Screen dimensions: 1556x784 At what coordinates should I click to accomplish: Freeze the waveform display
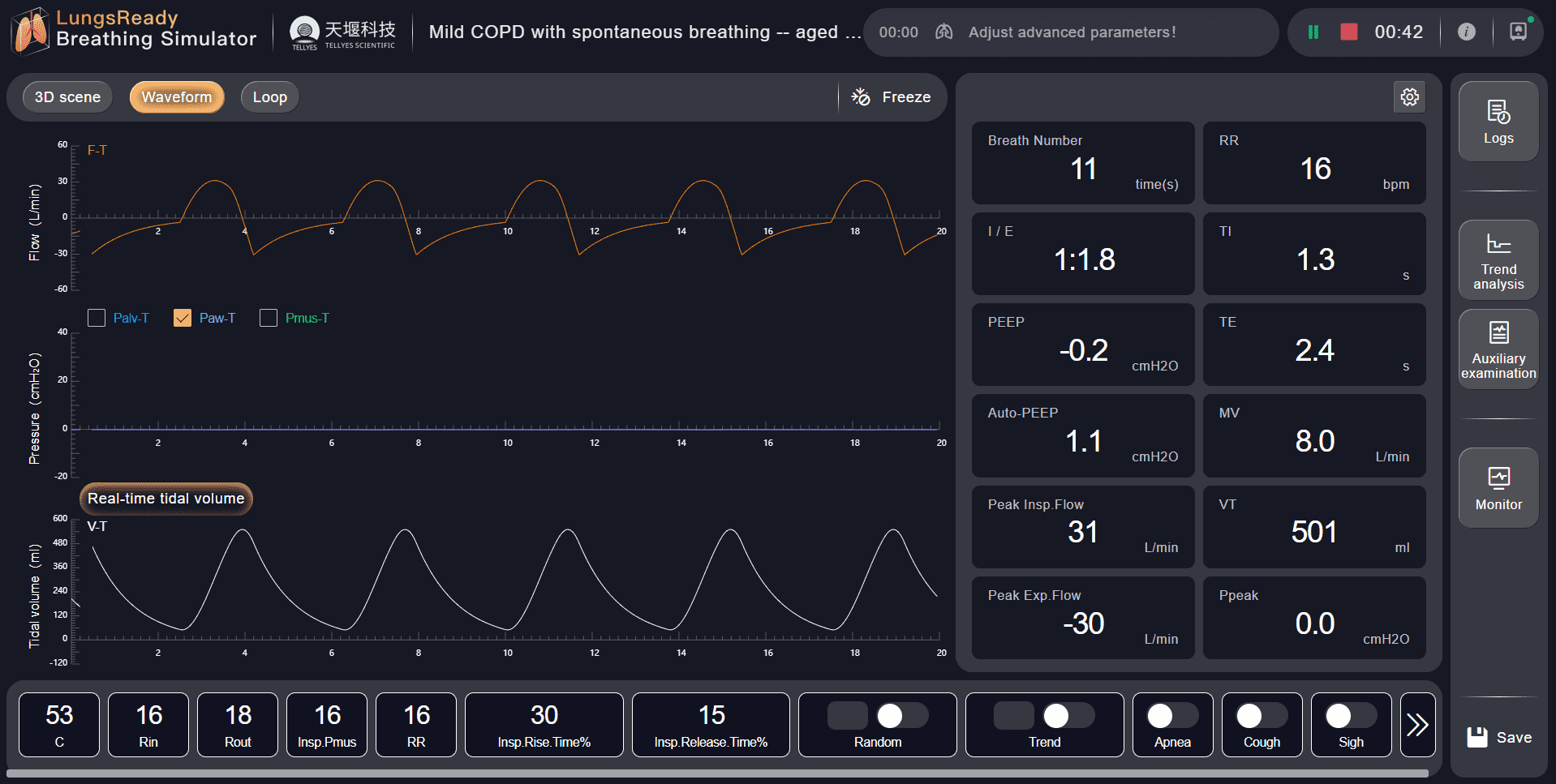(891, 97)
